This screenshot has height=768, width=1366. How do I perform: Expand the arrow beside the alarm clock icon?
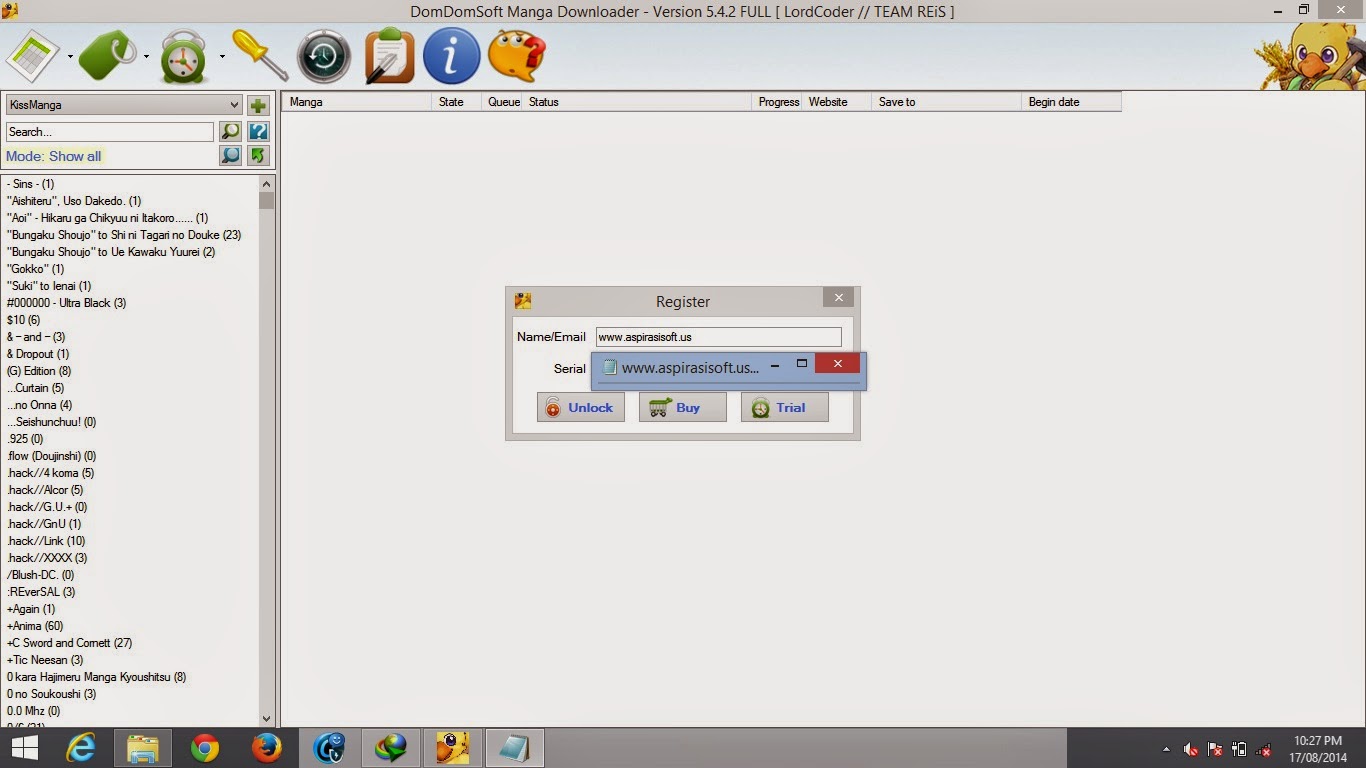(222, 56)
